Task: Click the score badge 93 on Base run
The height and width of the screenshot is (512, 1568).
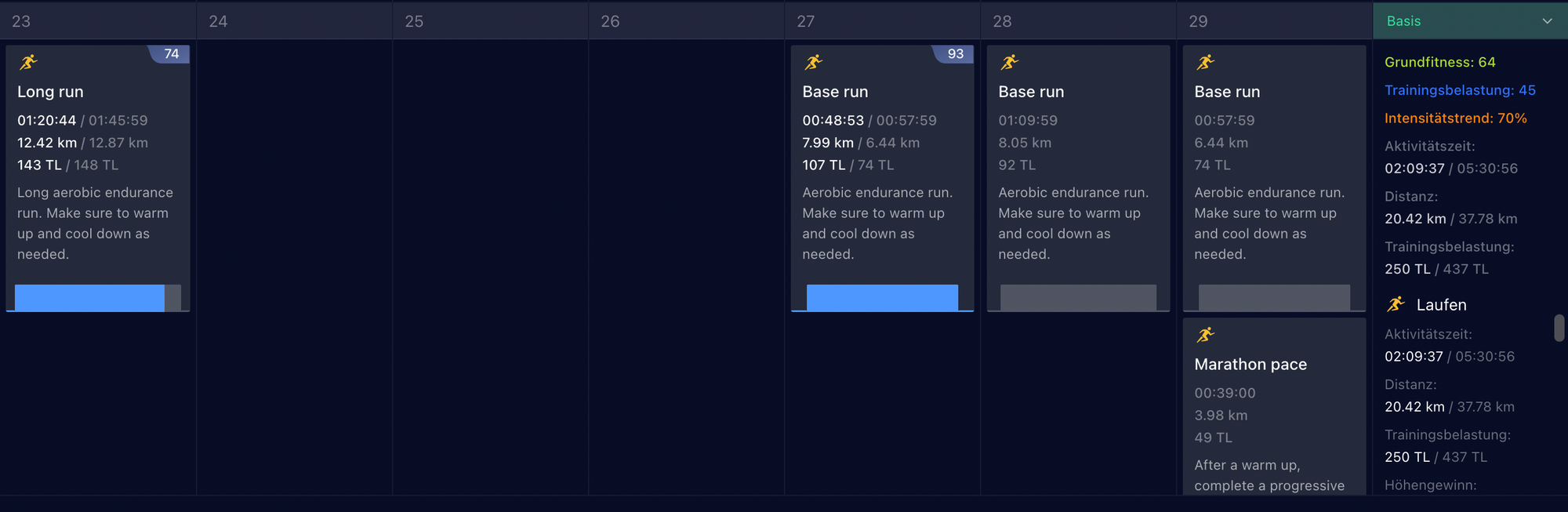Action: [955, 54]
